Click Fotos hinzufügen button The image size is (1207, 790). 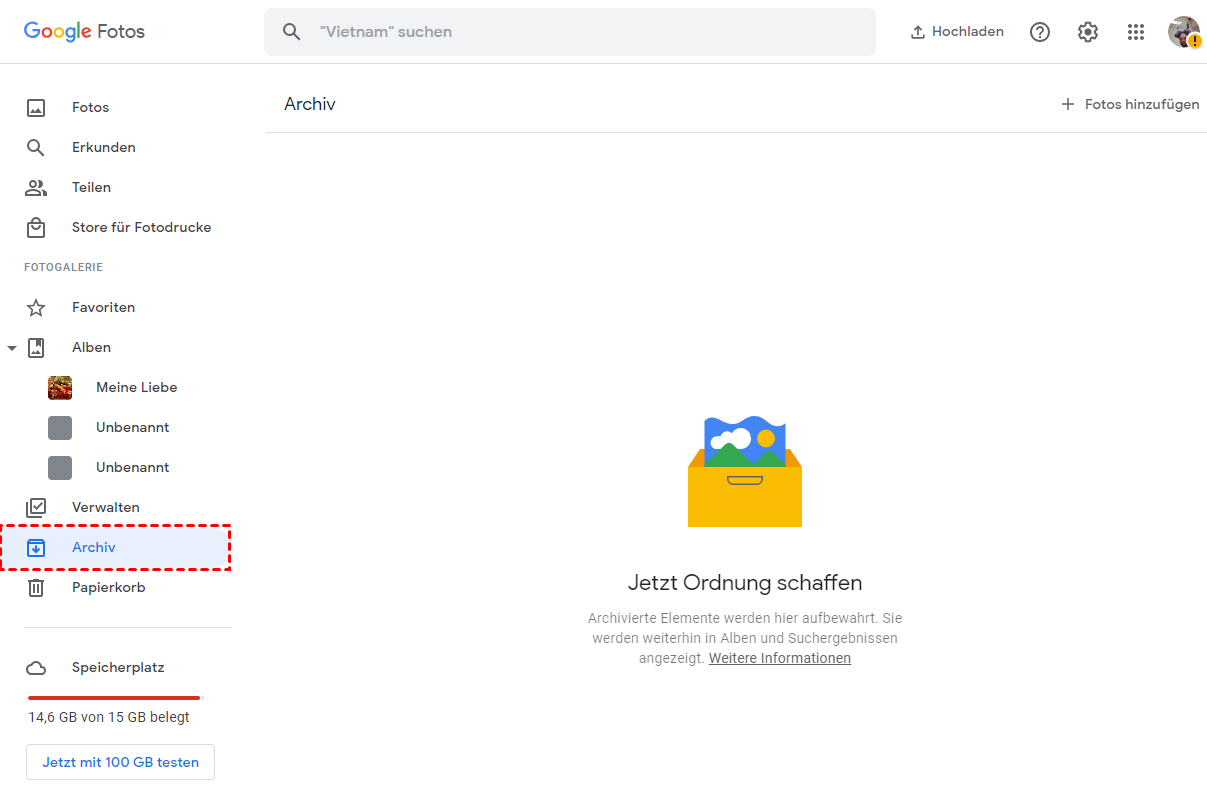tap(1130, 104)
